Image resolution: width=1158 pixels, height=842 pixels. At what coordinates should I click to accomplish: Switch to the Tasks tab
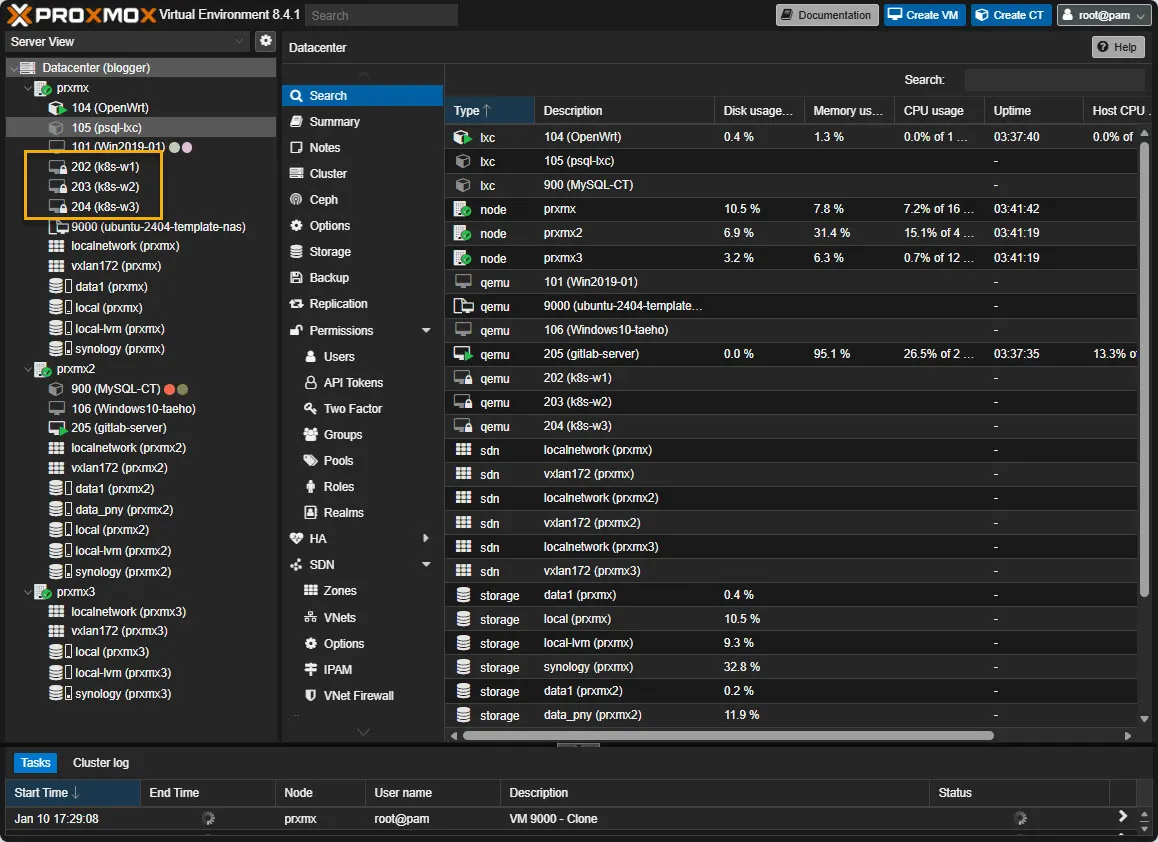point(35,763)
